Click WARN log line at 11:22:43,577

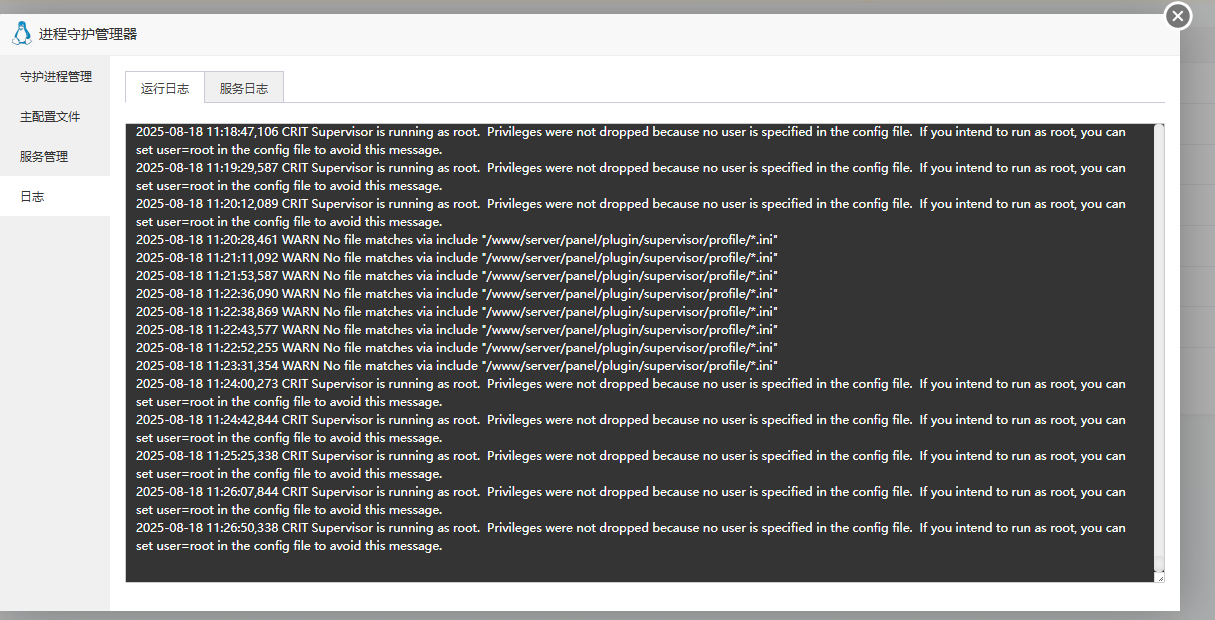457,330
